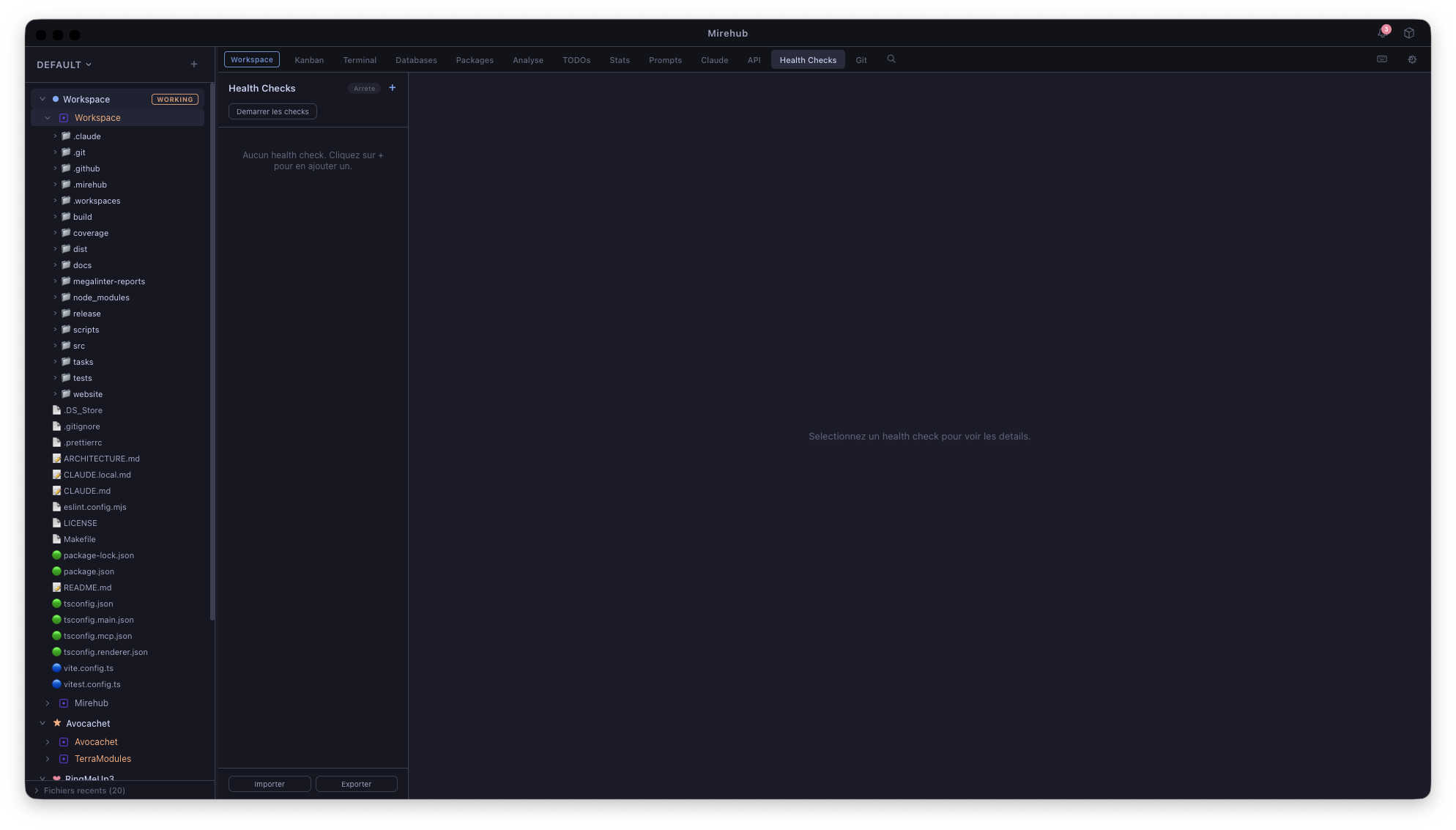Click the WORKING status badge
Image resolution: width=1456 pixels, height=830 pixels.
click(175, 100)
